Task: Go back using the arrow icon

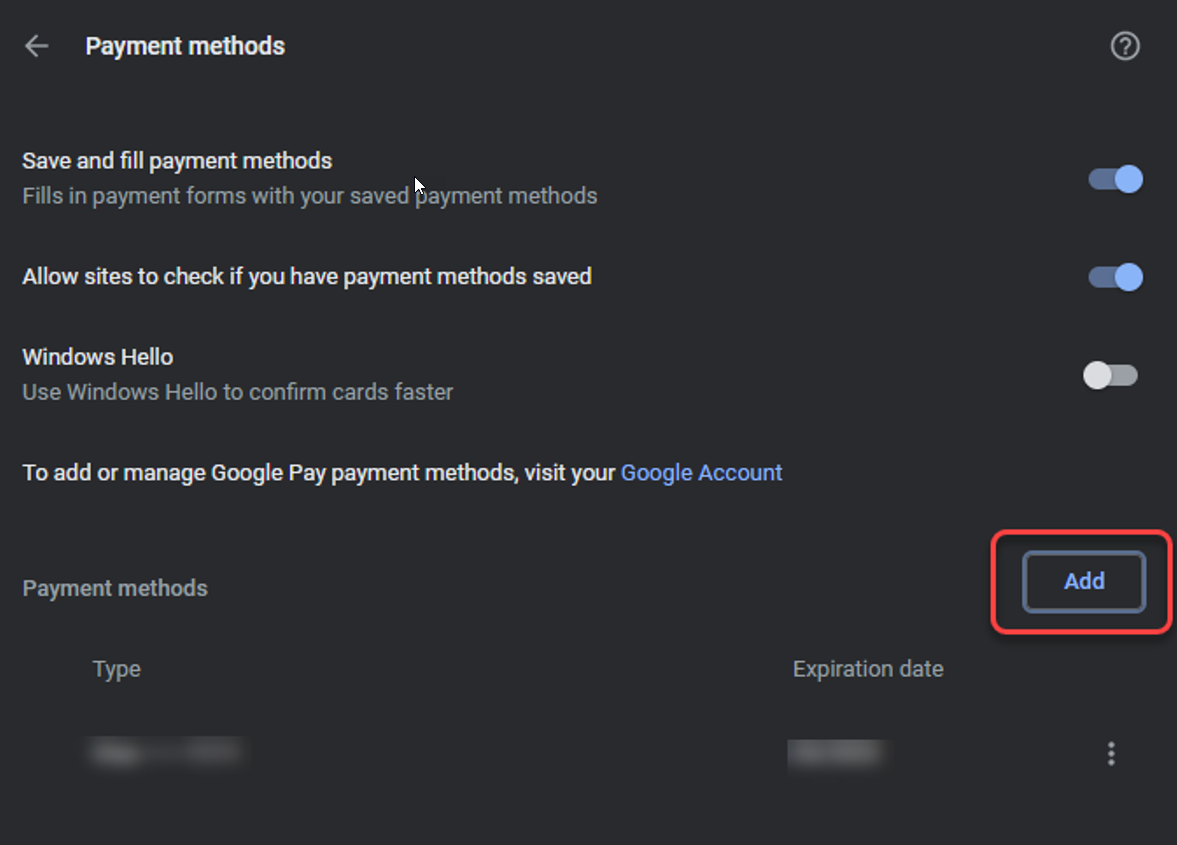Action: point(37,46)
